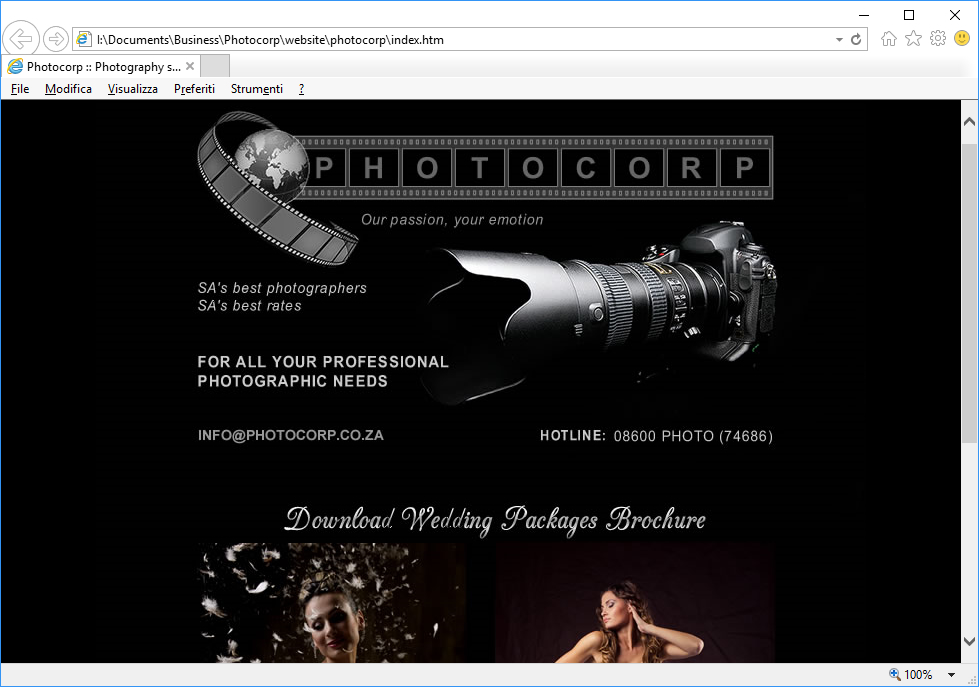Refresh the page with the reload icon
The width and height of the screenshot is (979, 687).
click(x=856, y=39)
